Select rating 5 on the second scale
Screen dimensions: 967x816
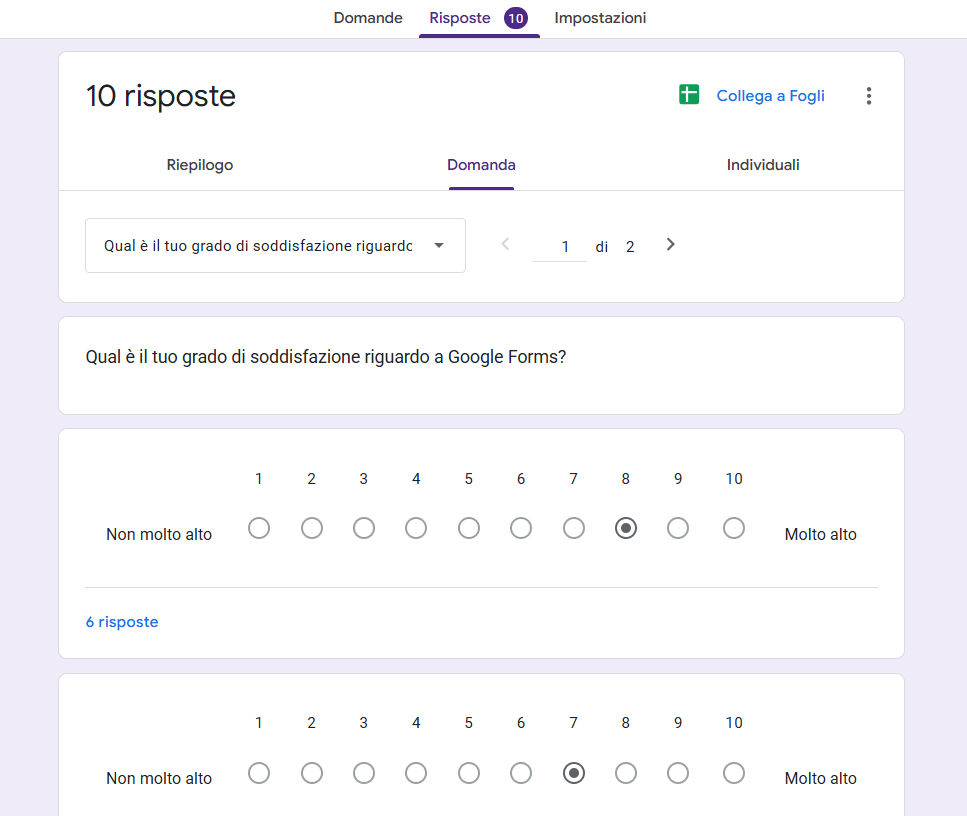[x=468, y=773]
